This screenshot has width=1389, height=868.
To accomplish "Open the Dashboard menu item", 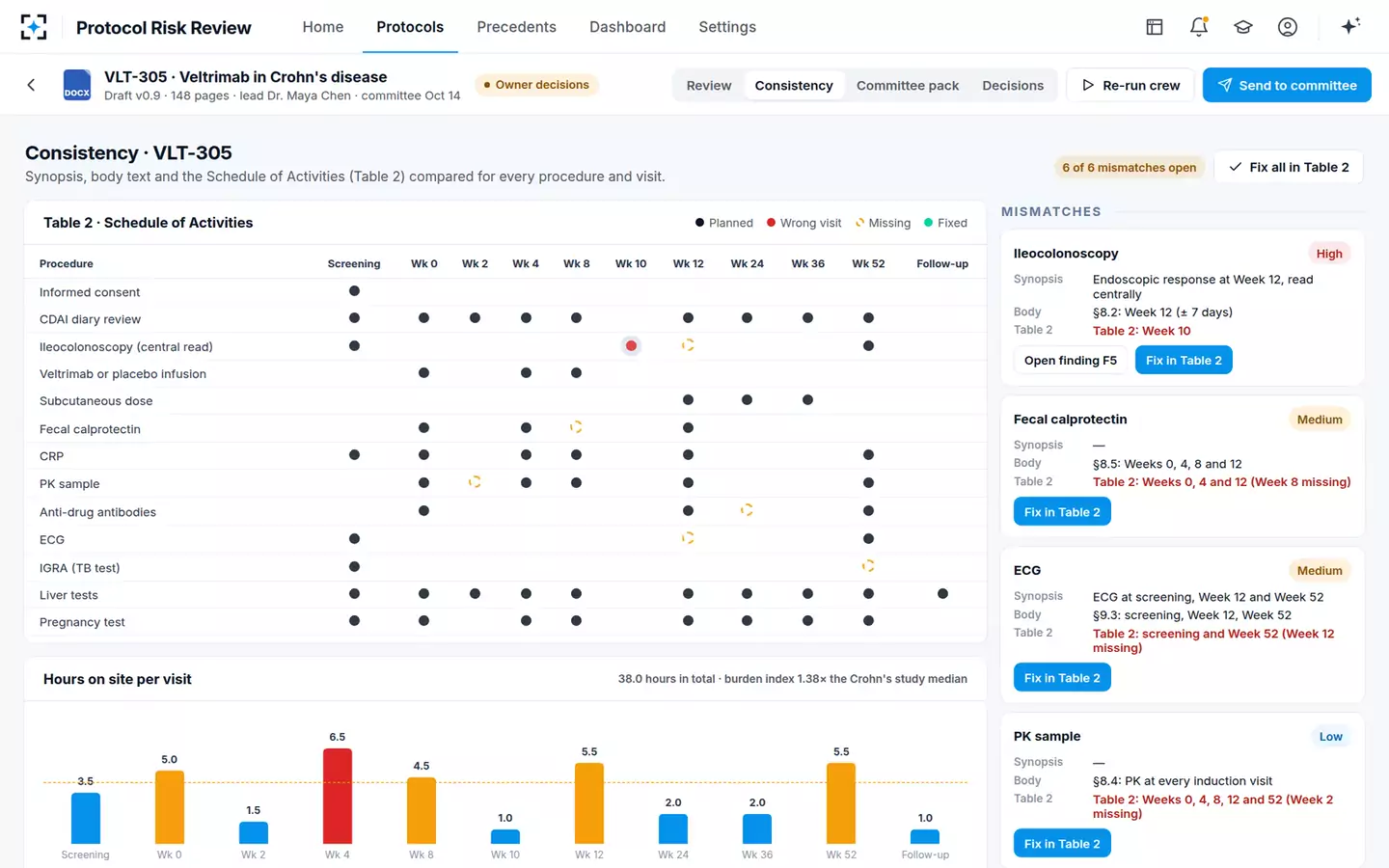I will tap(628, 27).
